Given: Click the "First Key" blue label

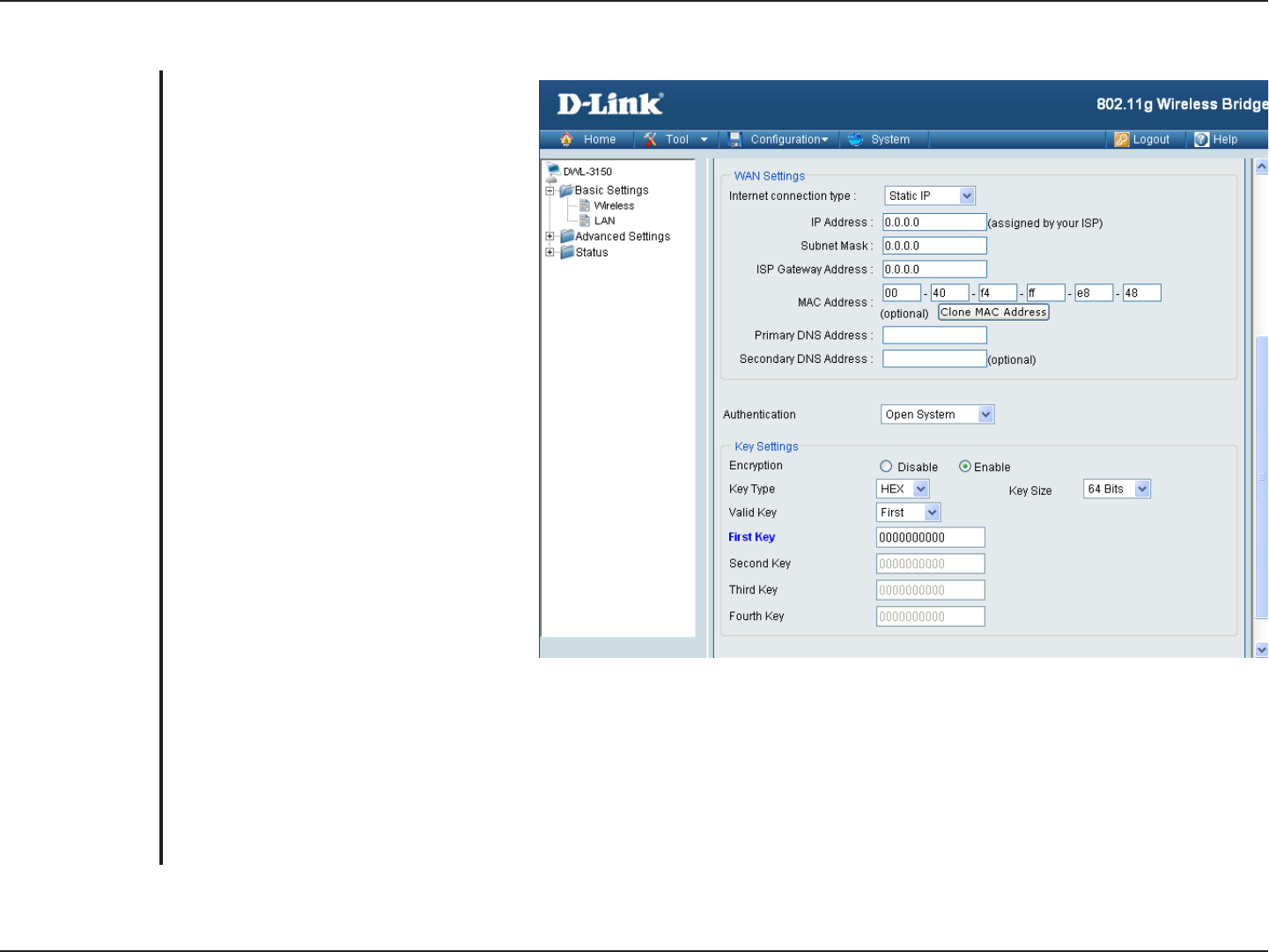Looking at the screenshot, I should pos(751,537).
